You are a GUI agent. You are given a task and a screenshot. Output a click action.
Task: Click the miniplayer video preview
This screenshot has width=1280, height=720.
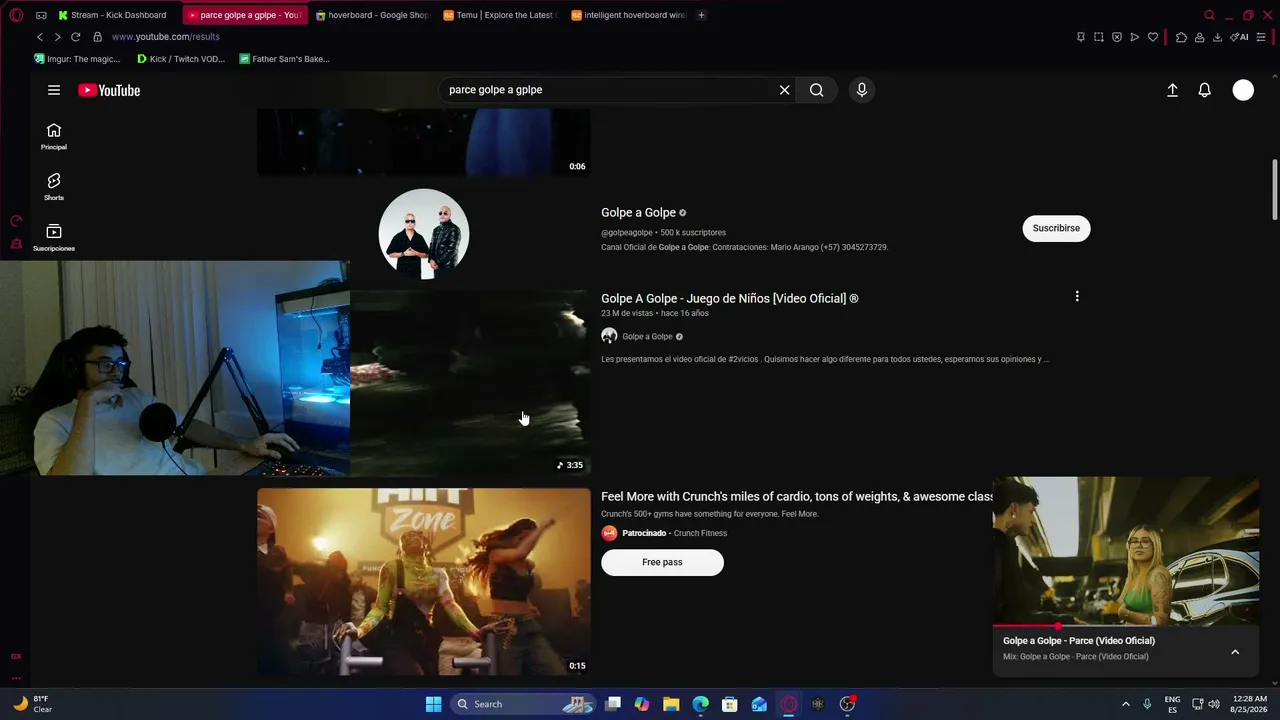pos(1126,551)
